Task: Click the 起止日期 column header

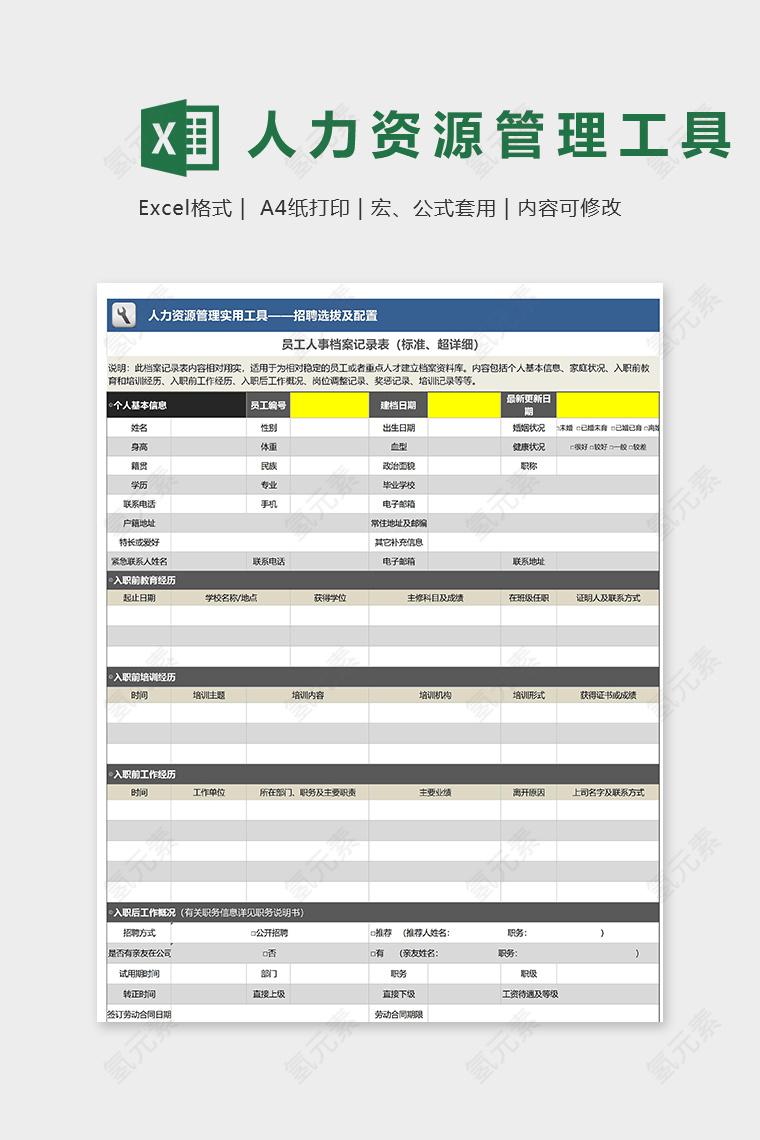Action: pos(139,598)
